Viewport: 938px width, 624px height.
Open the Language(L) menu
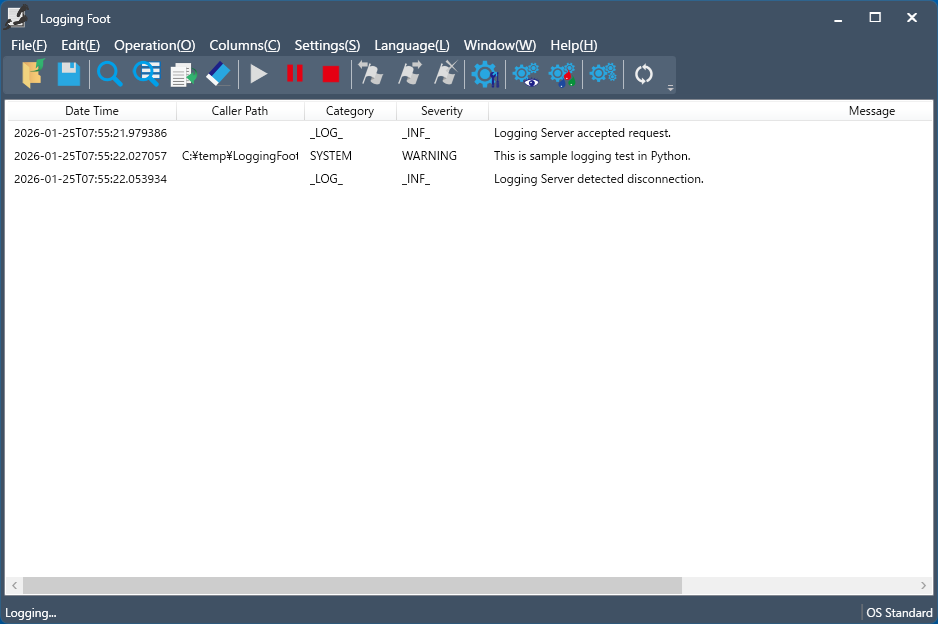pos(411,45)
